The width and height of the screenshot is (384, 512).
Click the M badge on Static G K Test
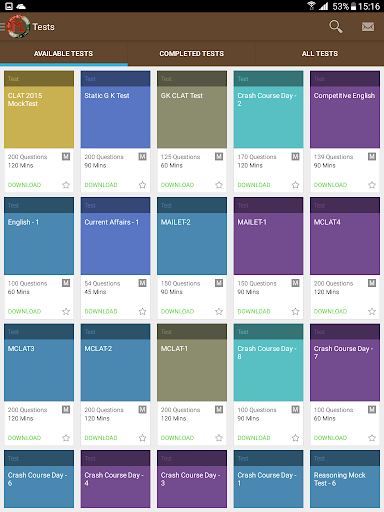142,156
